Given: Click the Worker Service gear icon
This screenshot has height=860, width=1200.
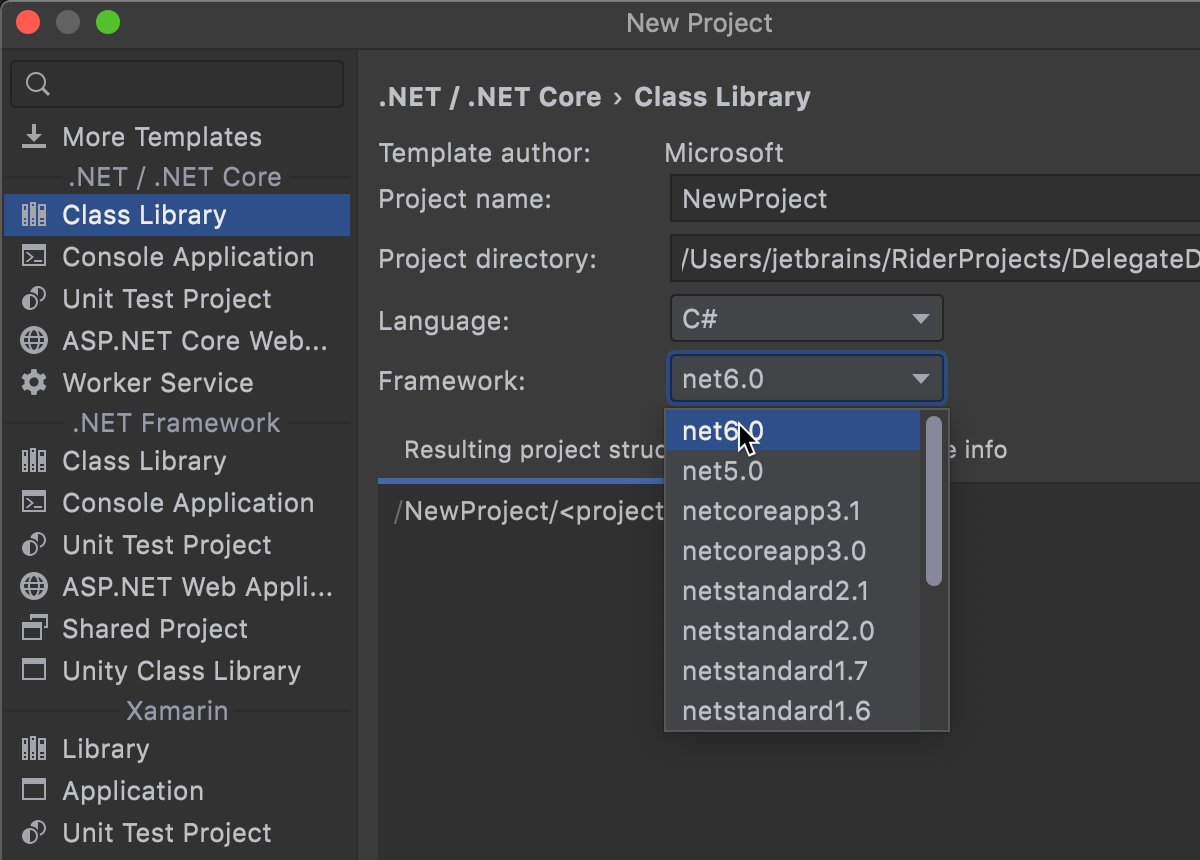Looking at the screenshot, I should tap(36, 382).
